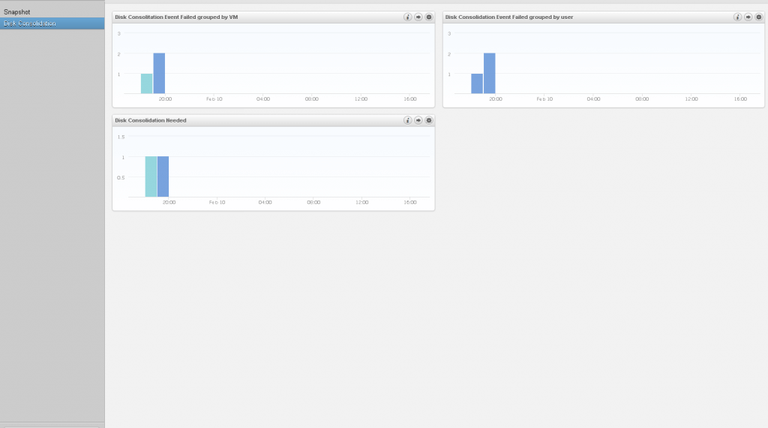Click the 'Disk Consolidation Needed' widget title
The image size is (768, 428).
[x=150, y=120]
